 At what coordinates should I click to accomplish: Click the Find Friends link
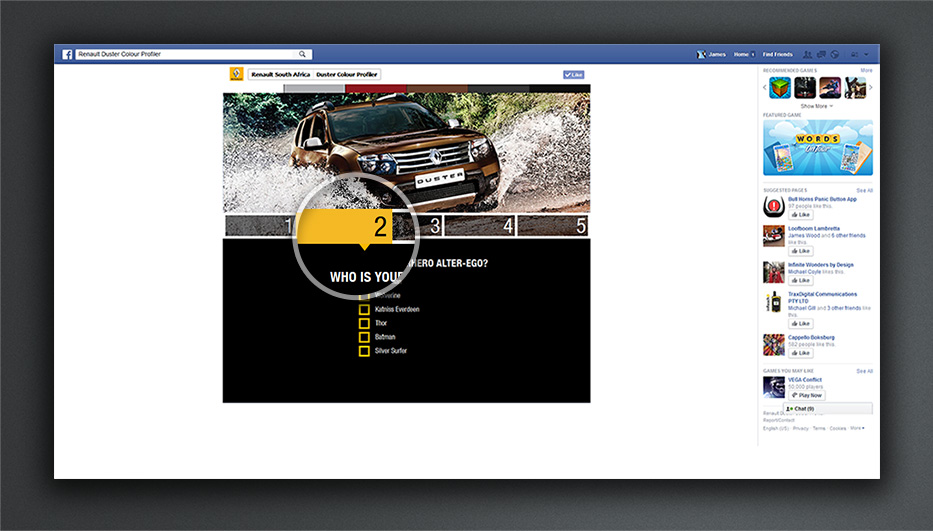click(777, 54)
